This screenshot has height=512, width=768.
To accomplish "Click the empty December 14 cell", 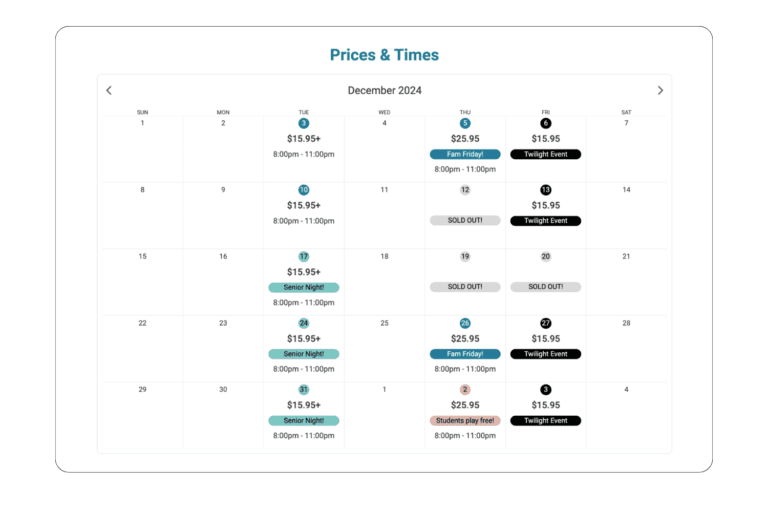I will point(626,215).
